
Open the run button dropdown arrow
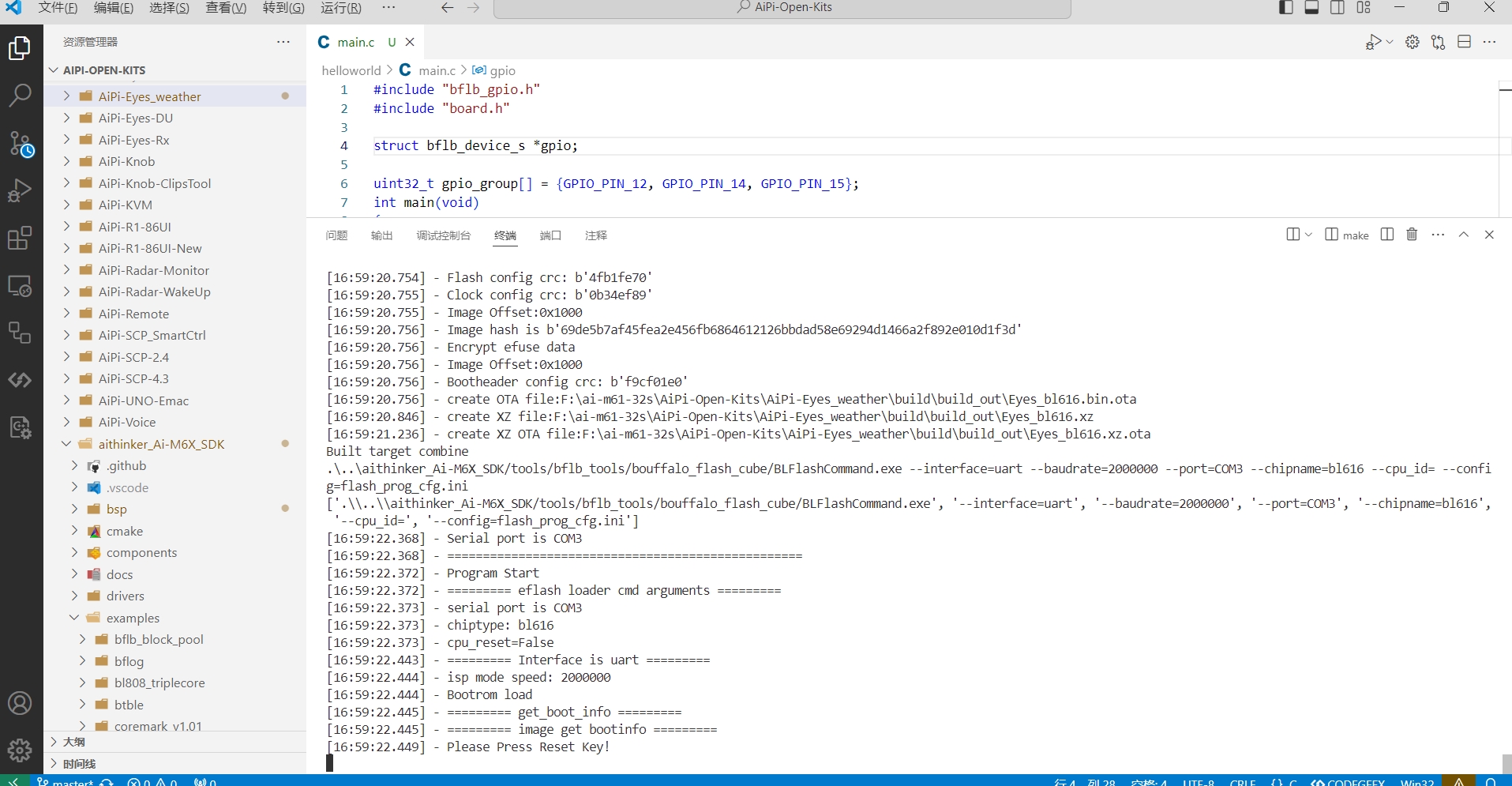1390,42
